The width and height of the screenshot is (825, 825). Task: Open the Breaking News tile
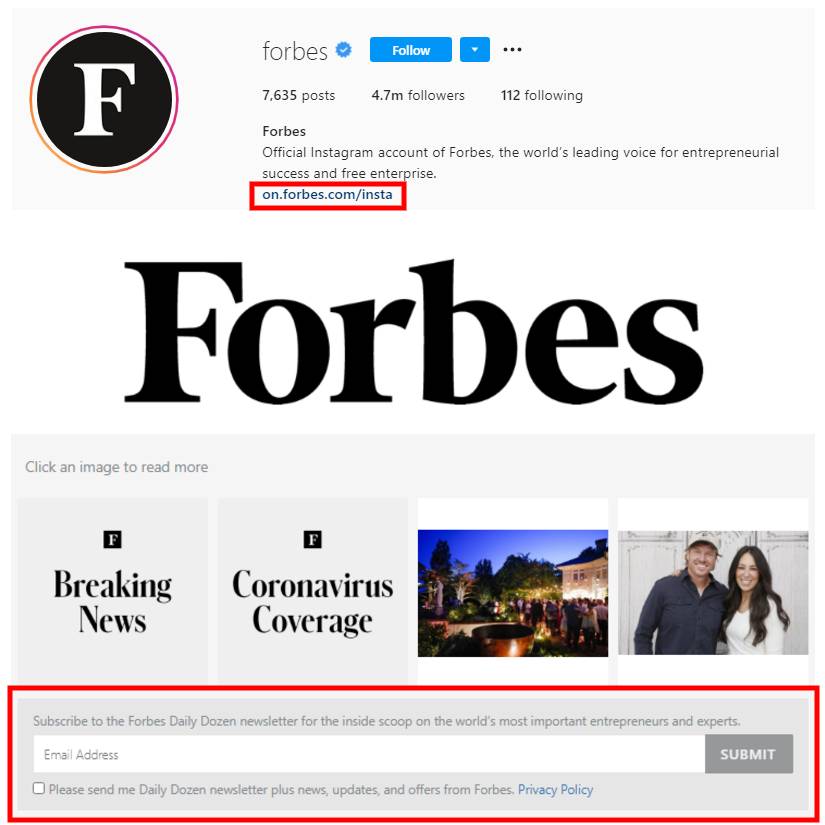point(113,591)
